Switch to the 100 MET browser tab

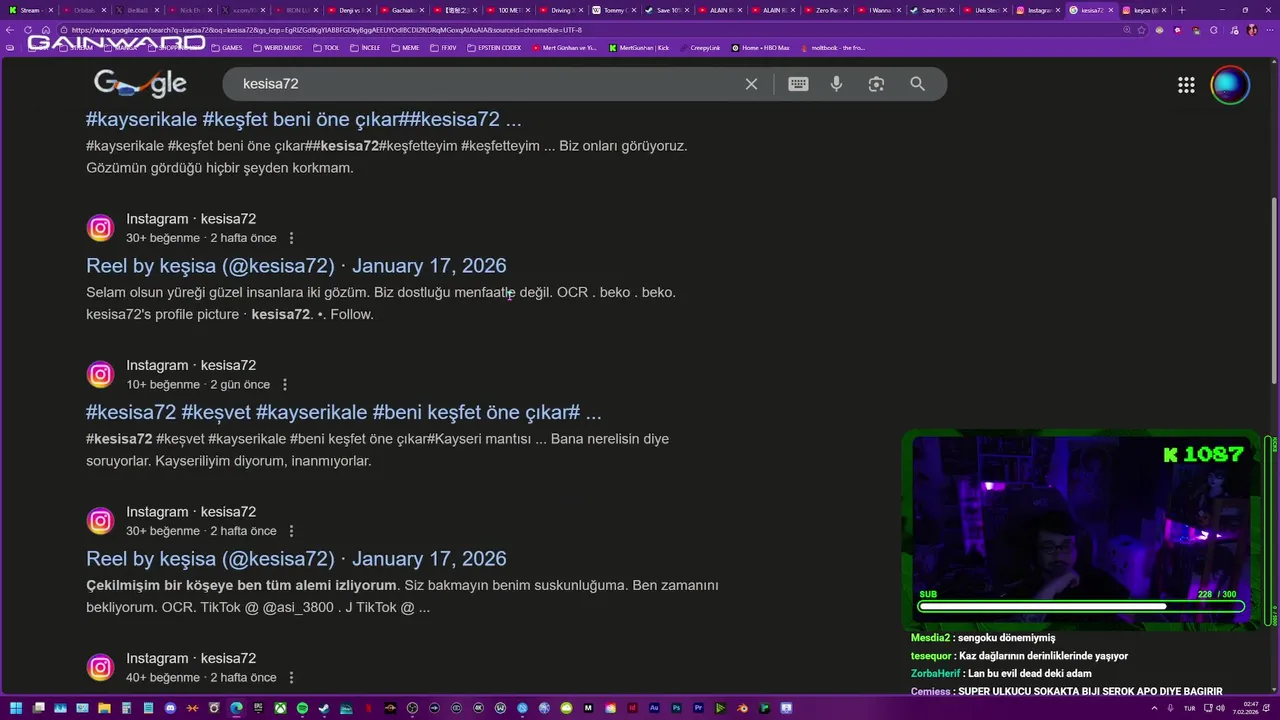pyautogui.click(x=508, y=10)
